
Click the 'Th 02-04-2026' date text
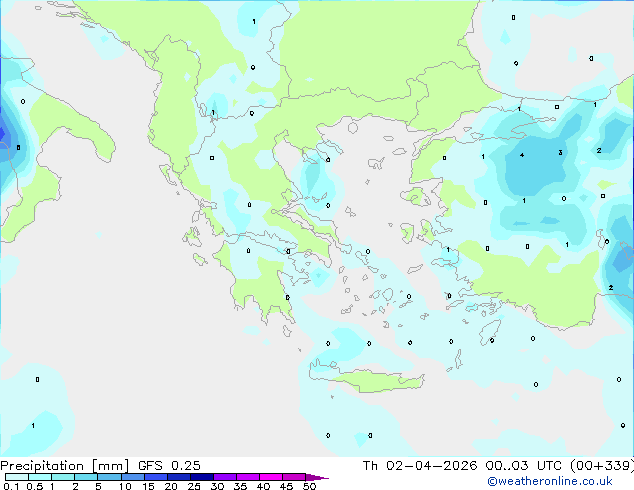(x=420, y=465)
